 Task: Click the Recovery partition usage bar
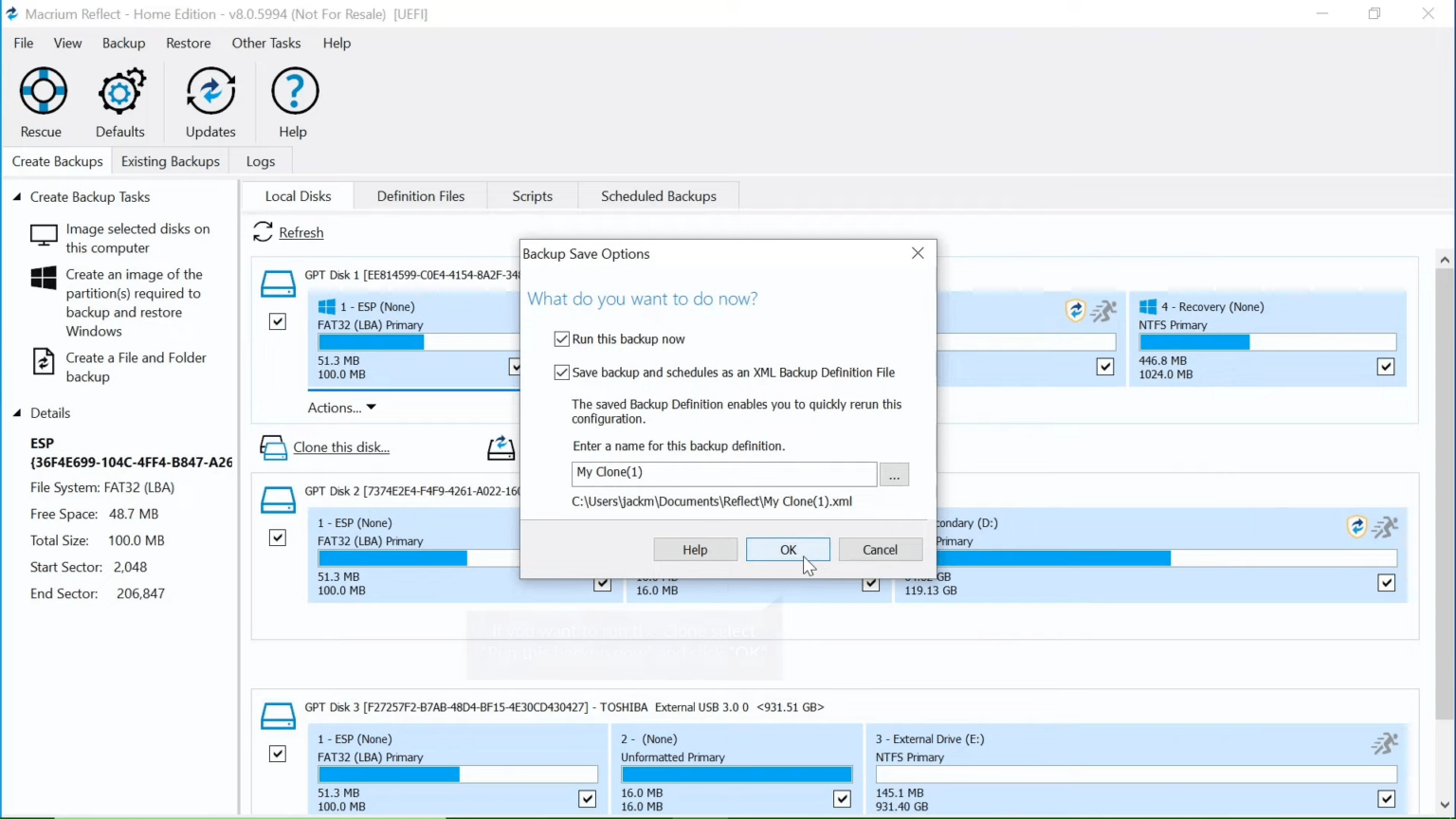click(x=1267, y=342)
